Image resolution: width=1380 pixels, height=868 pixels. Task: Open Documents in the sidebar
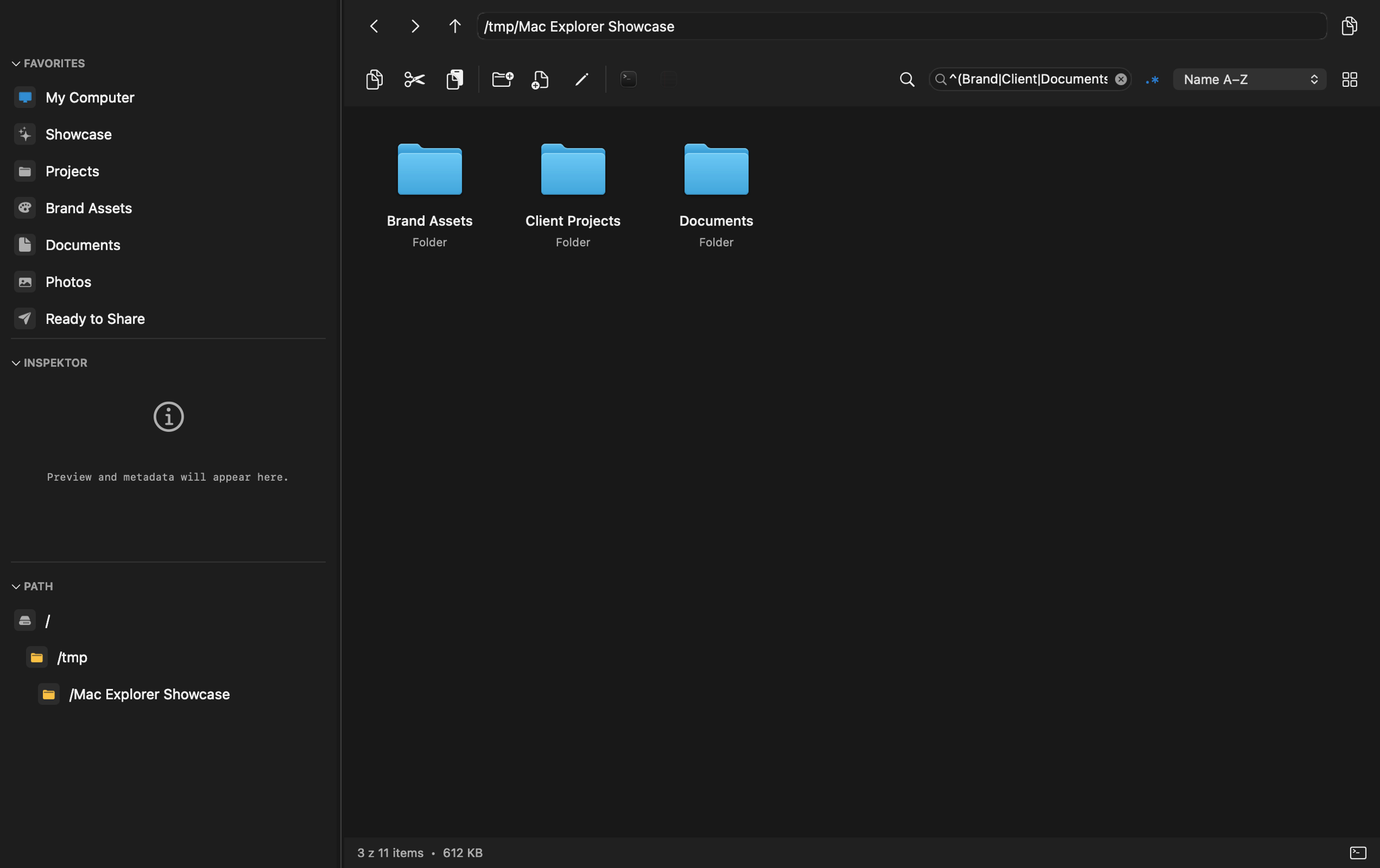click(82, 245)
